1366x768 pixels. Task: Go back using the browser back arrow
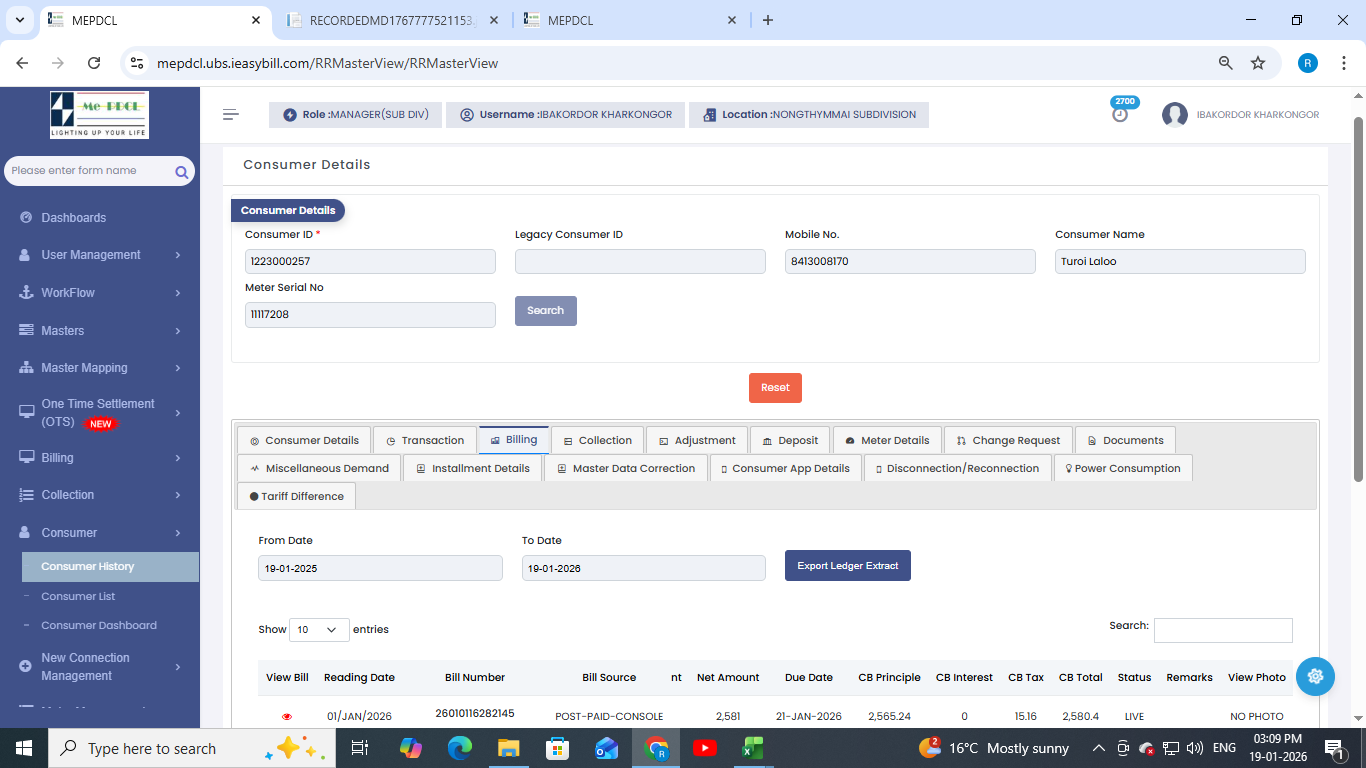point(22,63)
